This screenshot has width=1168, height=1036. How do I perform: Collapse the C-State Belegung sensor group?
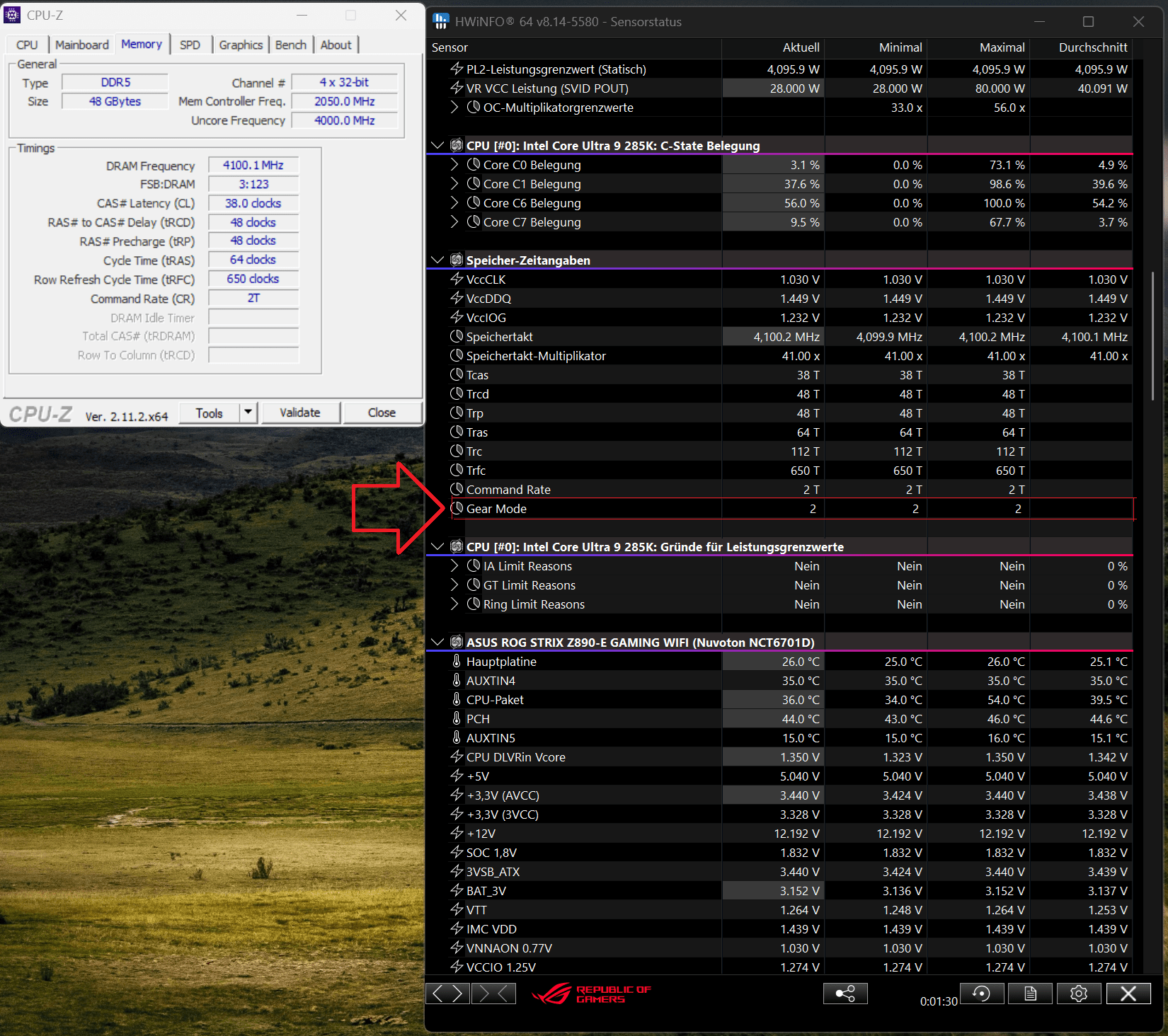(x=437, y=145)
